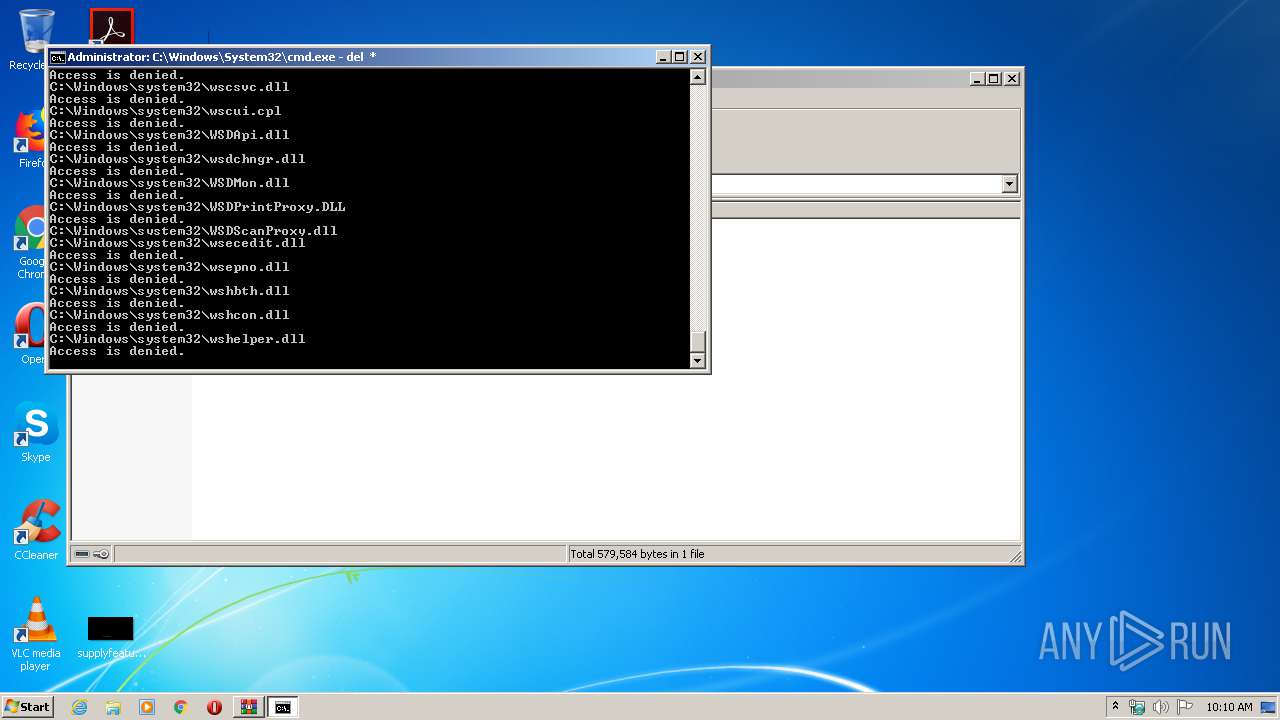
Task: Launch Skype from the desktop
Action: (36, 433)
